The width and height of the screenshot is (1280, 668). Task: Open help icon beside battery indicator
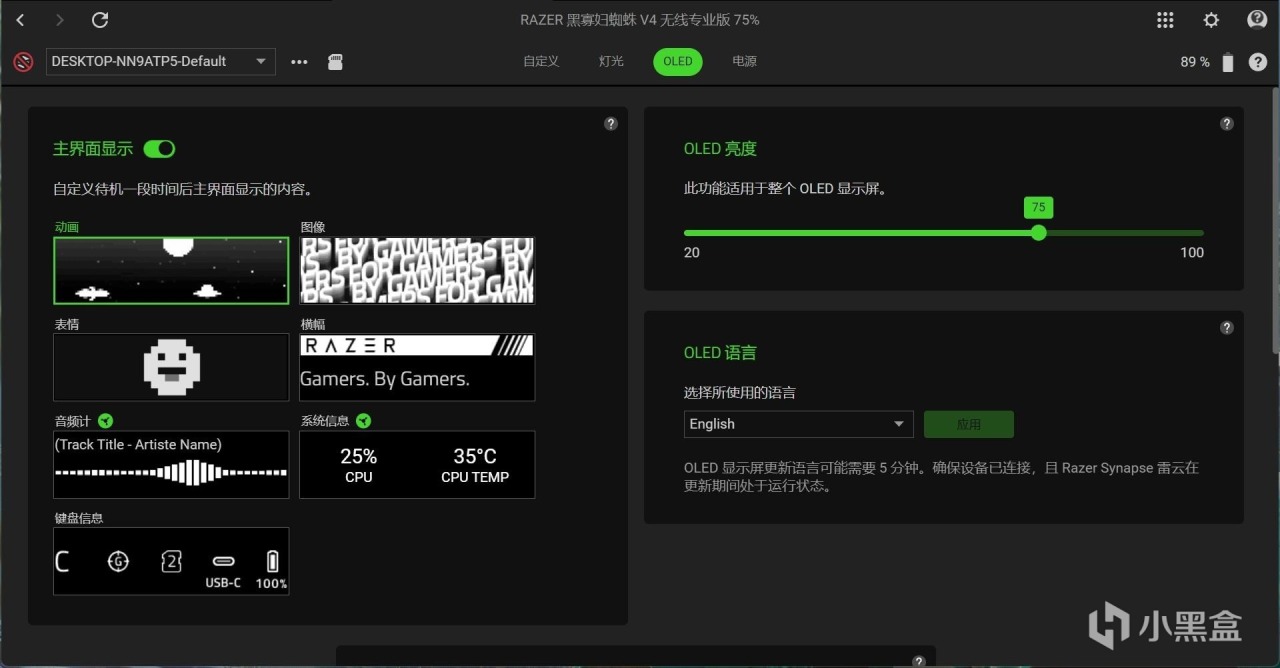click(1257, 62)
